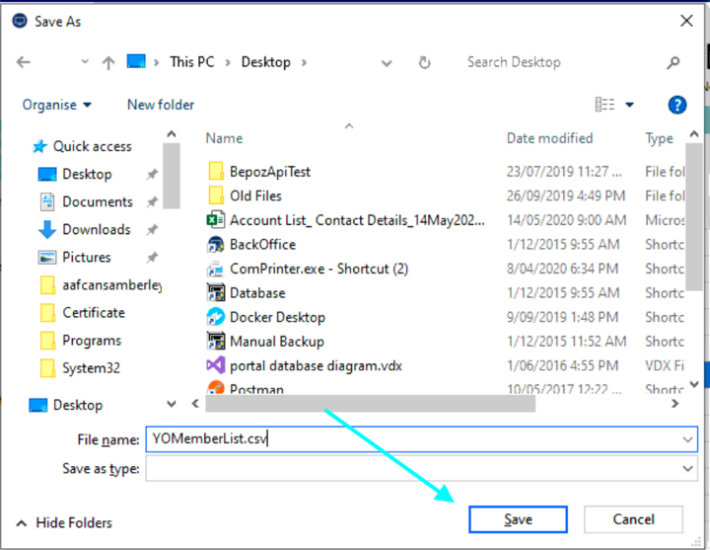Select the portal database diagram.vdx file
The width and height of the screenshot is (710, 550).
click(301, 365)
